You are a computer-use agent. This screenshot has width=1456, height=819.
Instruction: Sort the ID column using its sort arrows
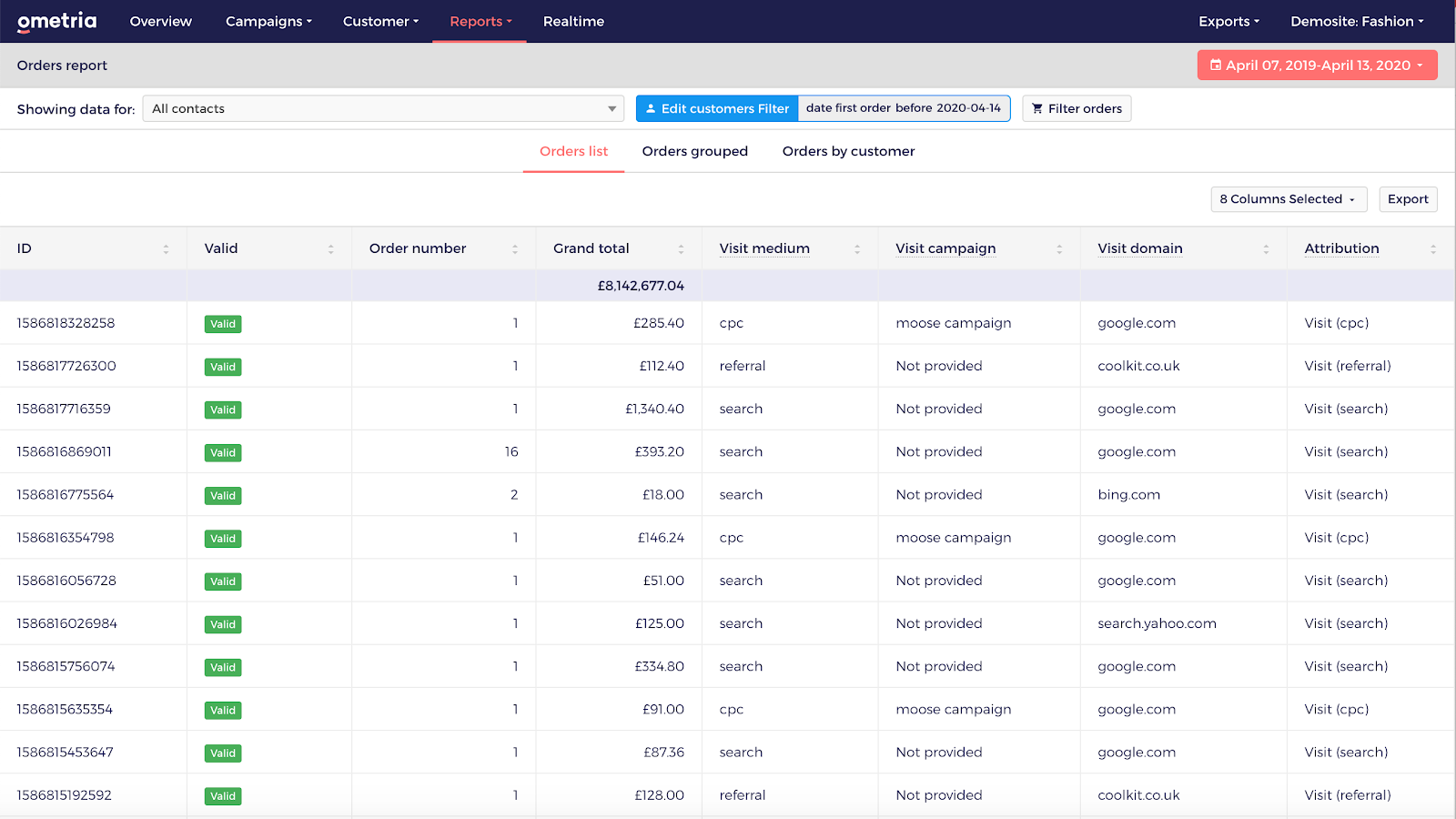pyautogui.click(x=166, y=248)
